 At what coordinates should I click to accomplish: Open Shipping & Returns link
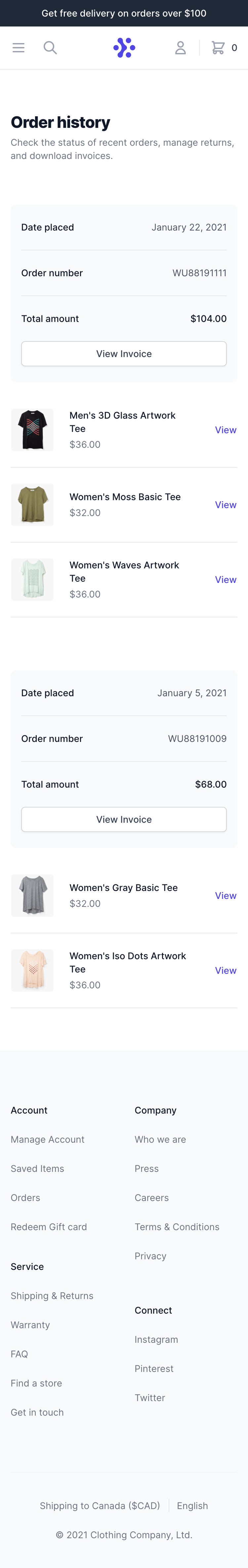tap(52, 1296)
